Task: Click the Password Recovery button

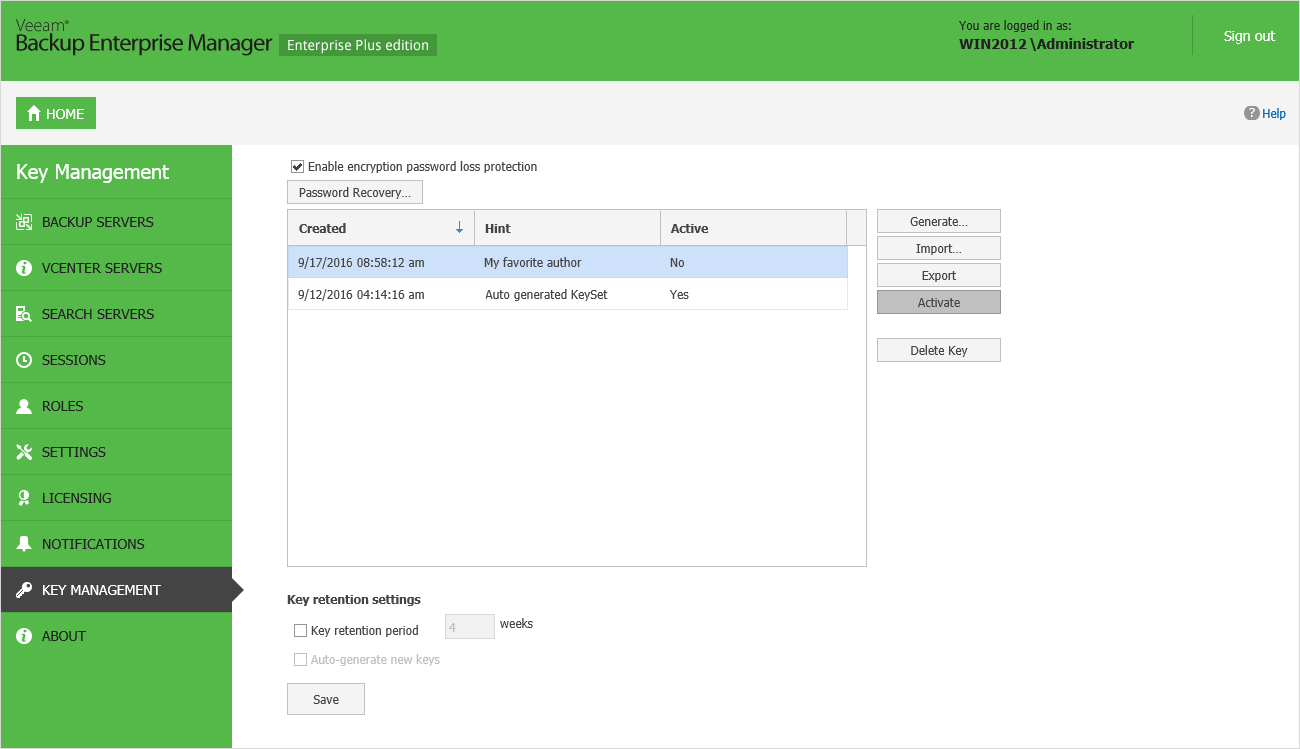Action: (355, 192)
